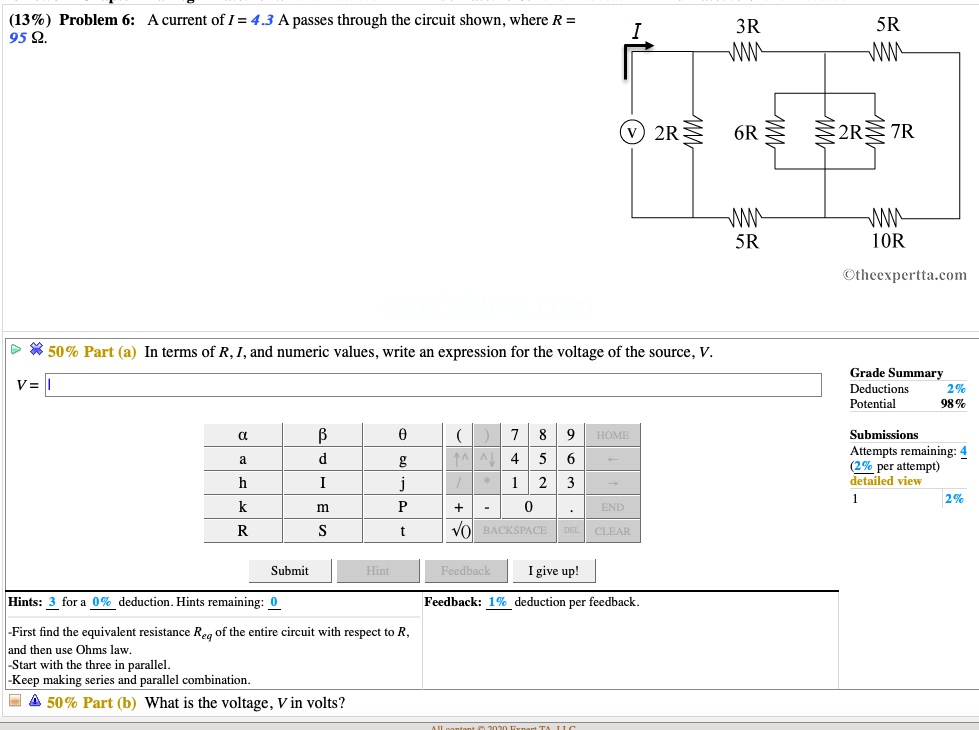Click the number 2 key
979x730 pixels.
point(543,483)
